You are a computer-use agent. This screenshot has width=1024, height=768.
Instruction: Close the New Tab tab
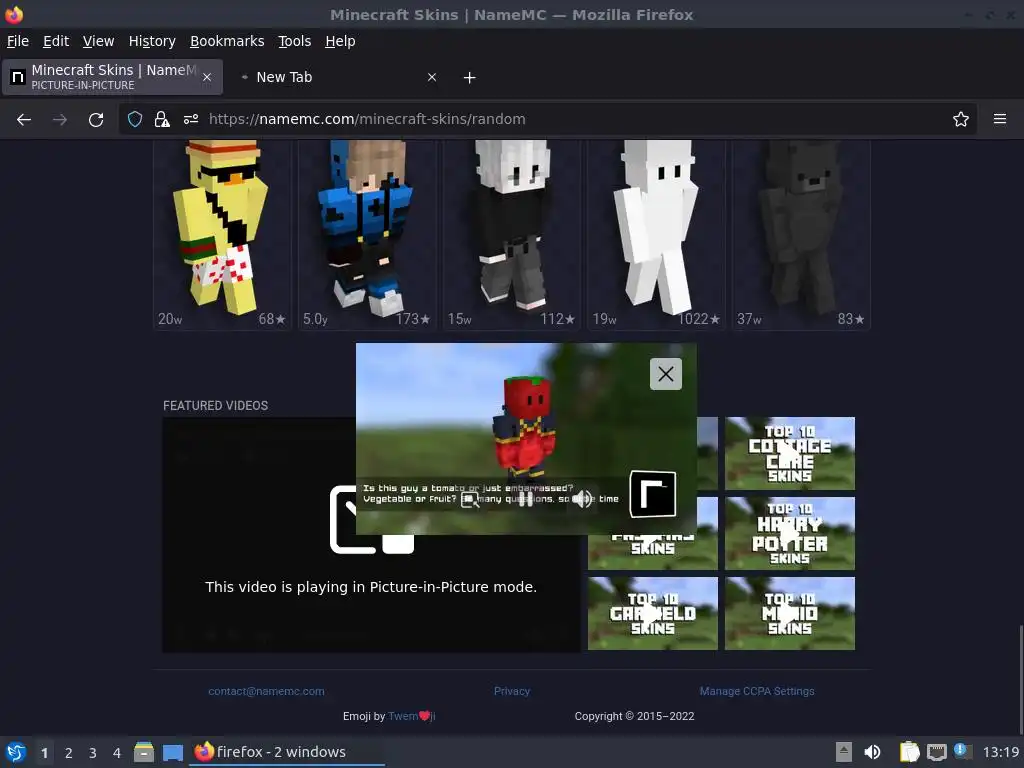[x=432, y=77]
